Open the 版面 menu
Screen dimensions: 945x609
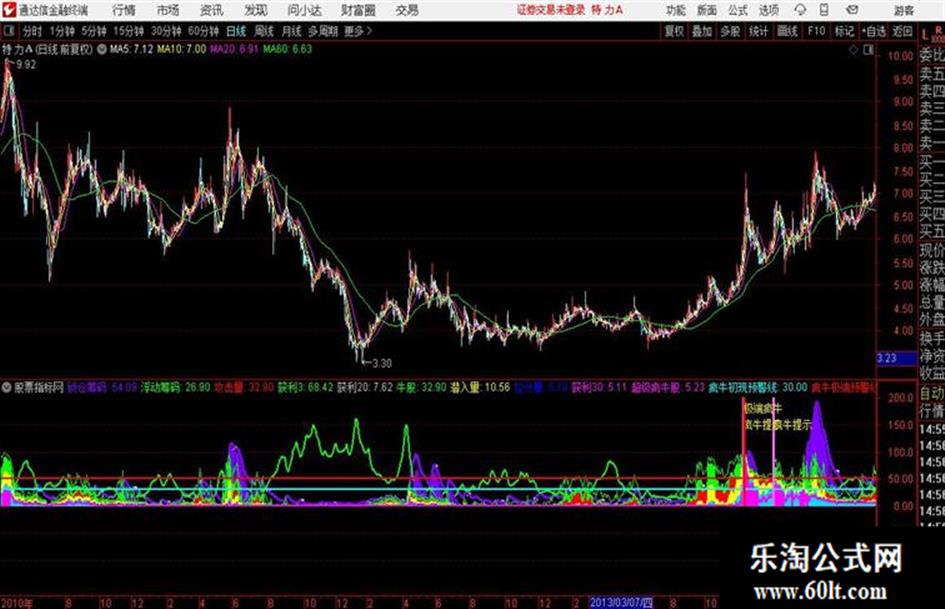pos(707,10)
